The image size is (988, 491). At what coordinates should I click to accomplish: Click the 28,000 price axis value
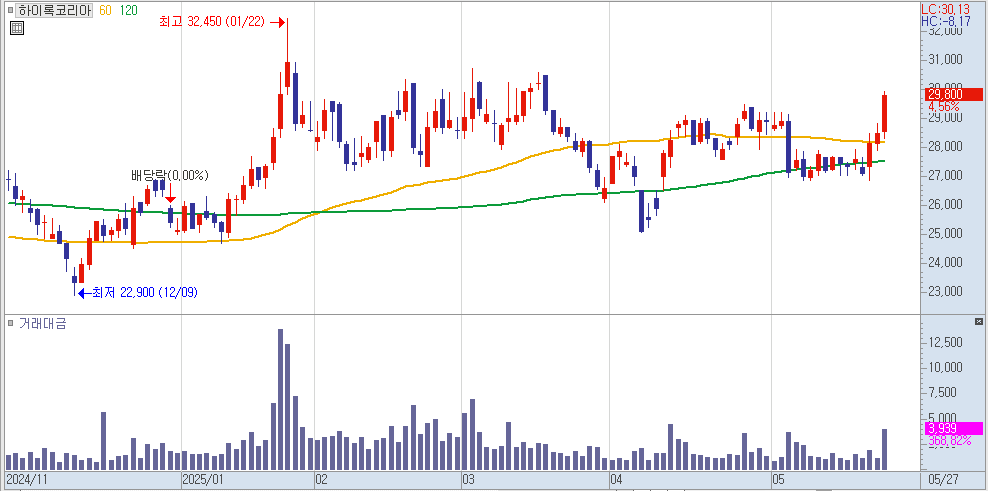pos(944,146)
